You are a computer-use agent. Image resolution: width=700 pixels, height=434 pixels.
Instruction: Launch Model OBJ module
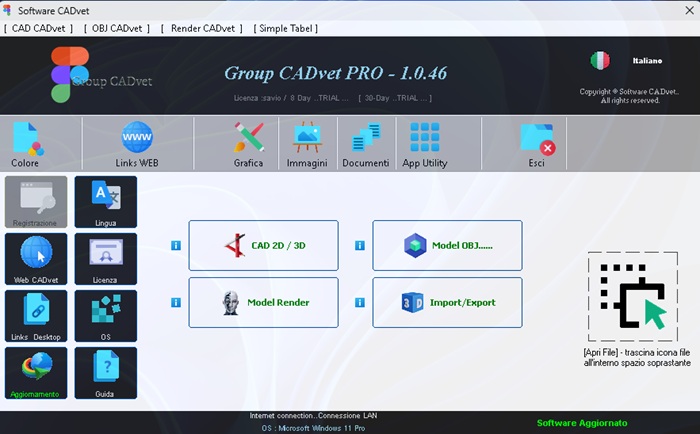(x=447, y=246)
